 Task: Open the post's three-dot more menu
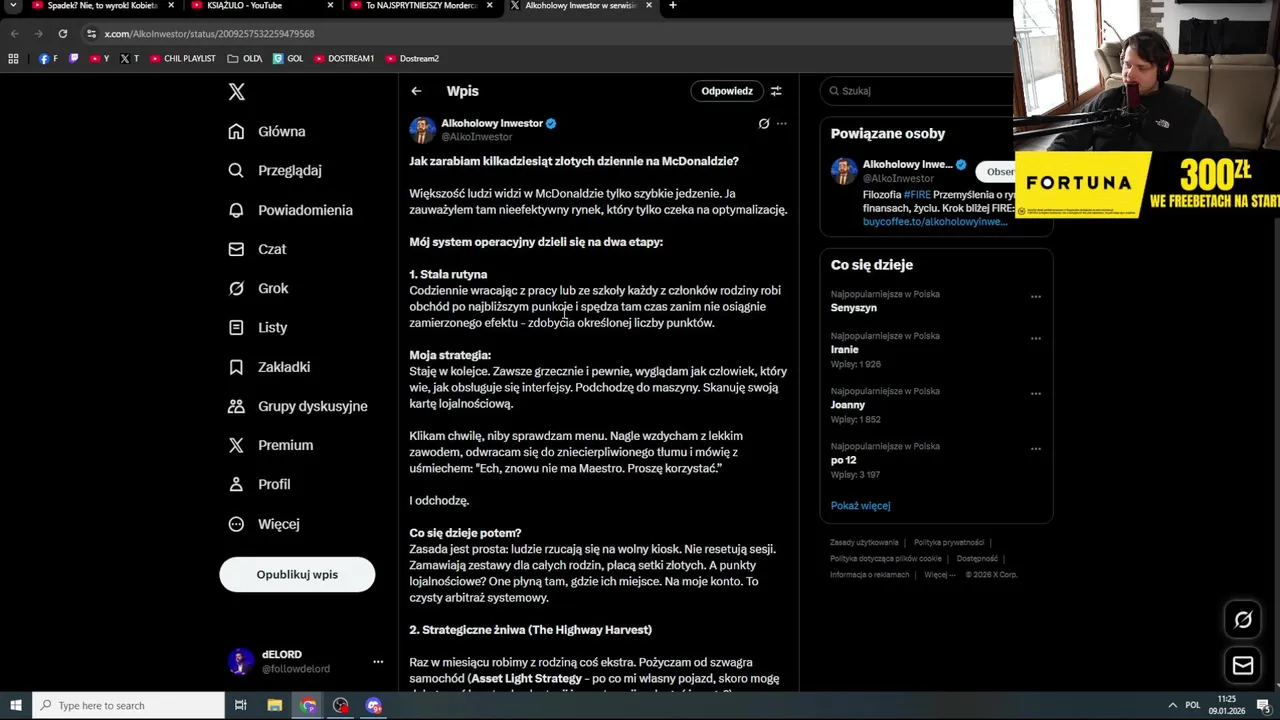coord(782,124)
